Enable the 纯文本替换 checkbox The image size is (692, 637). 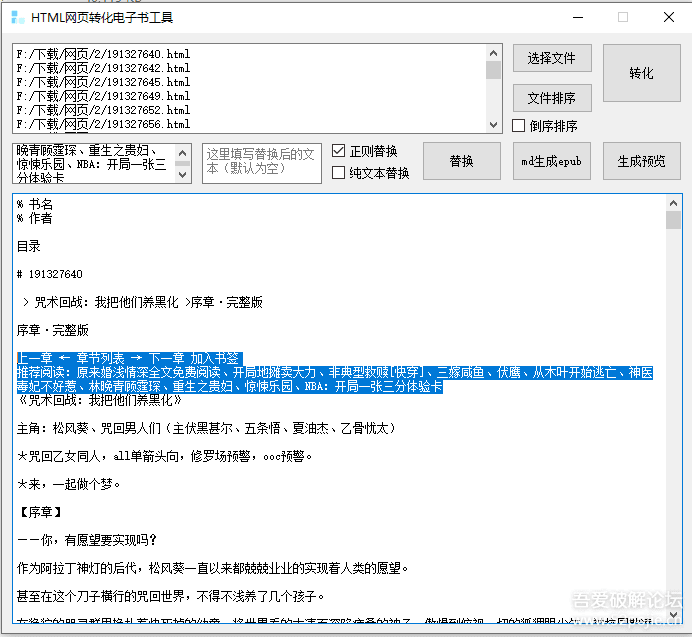[338, 172]
